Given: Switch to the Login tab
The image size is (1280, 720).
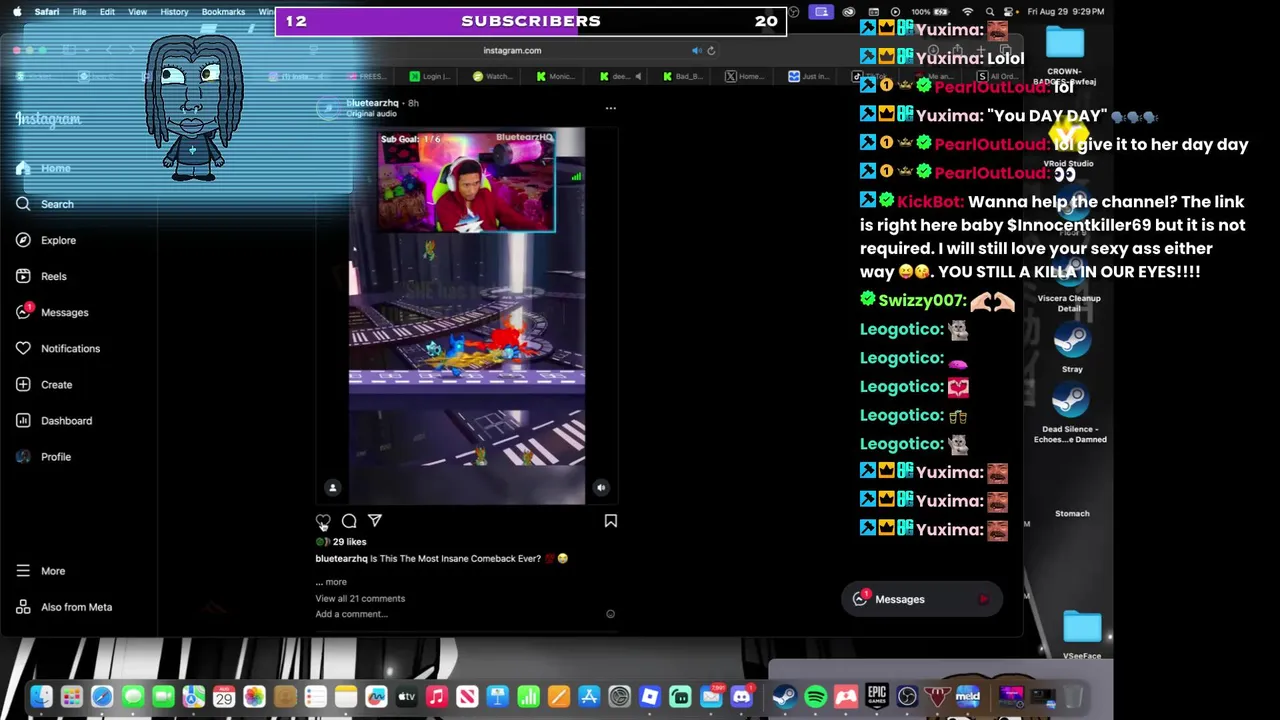Looking at the screenshot, I should (x=430, y=76).
